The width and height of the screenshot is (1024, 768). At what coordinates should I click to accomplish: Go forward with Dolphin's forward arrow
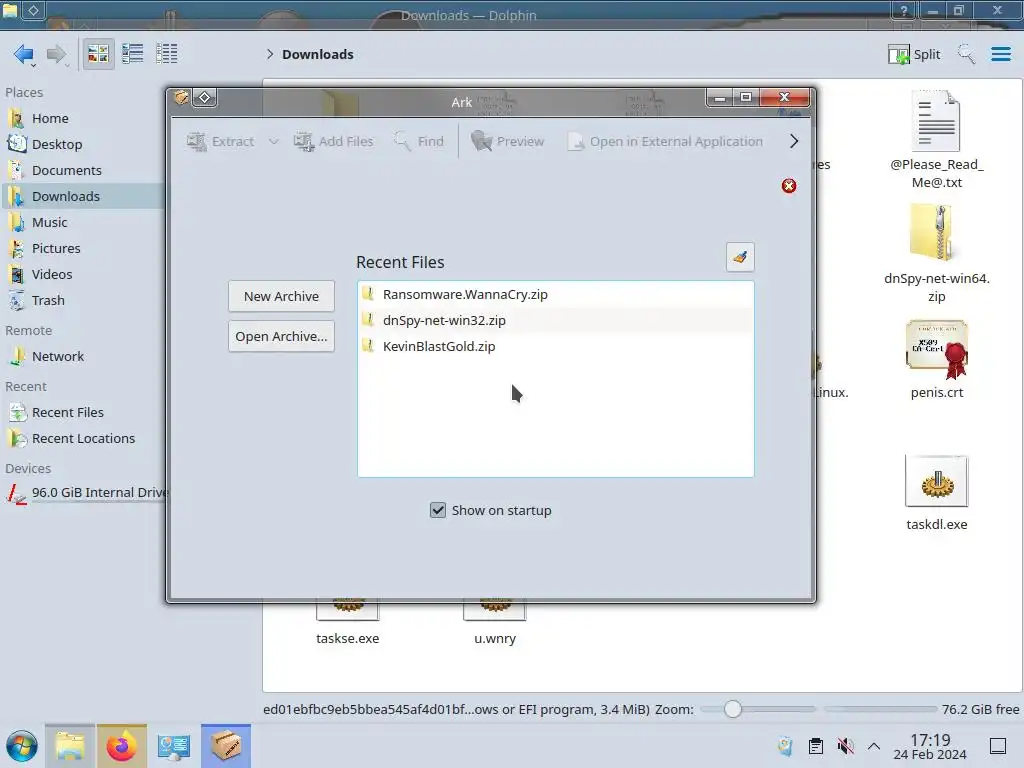(x=57, y=54)
